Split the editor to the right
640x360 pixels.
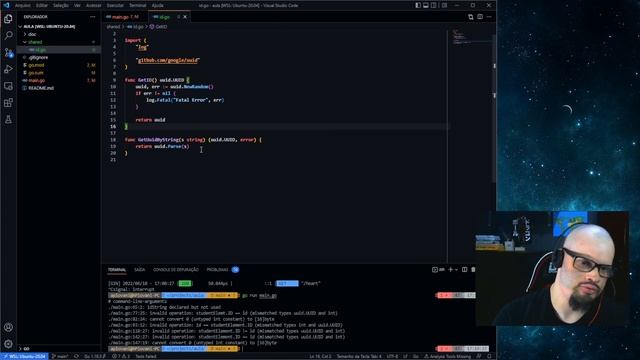[x=480, y=17]
